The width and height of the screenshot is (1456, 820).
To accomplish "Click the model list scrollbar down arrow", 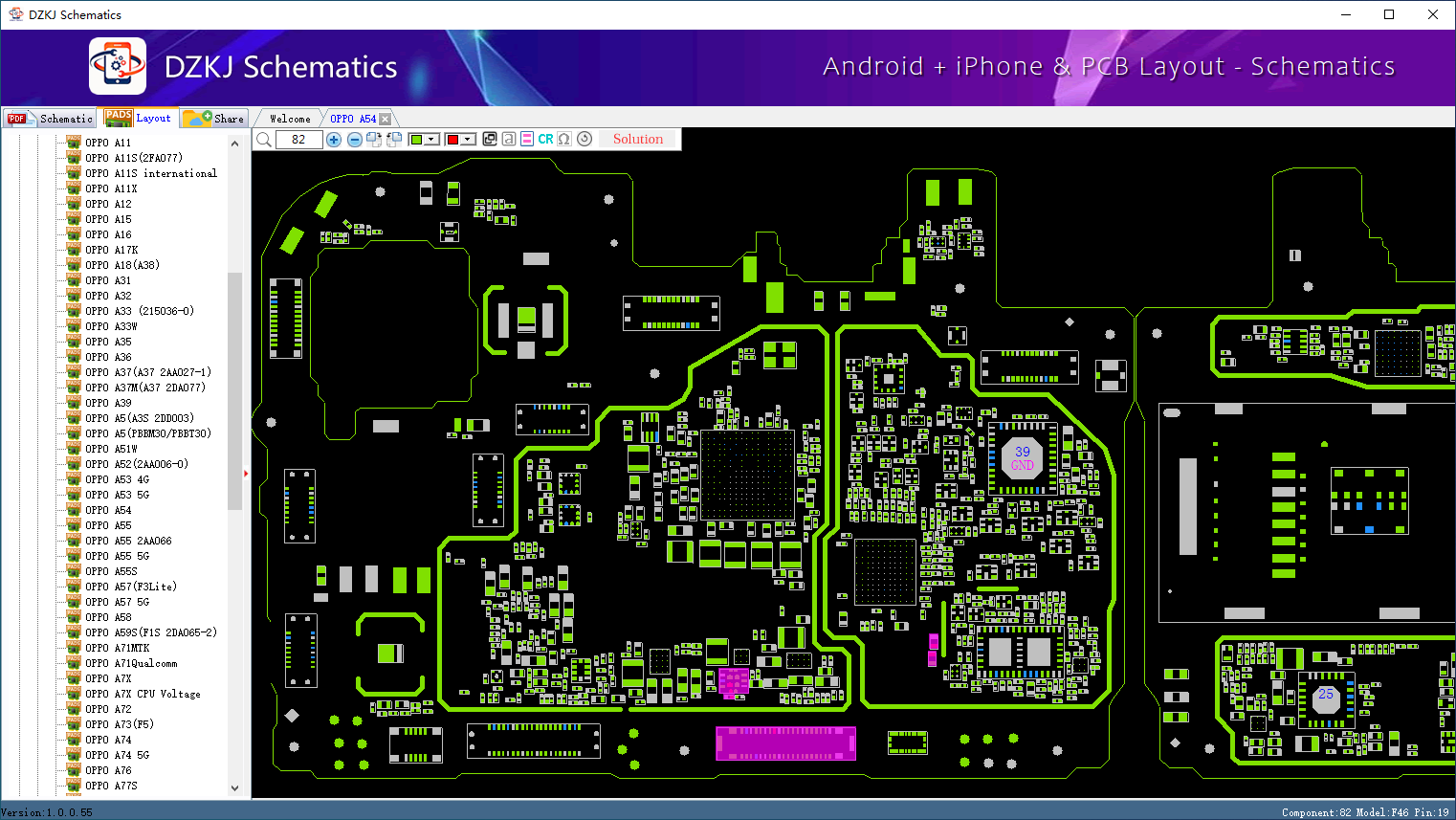I will tap(235, 788).
